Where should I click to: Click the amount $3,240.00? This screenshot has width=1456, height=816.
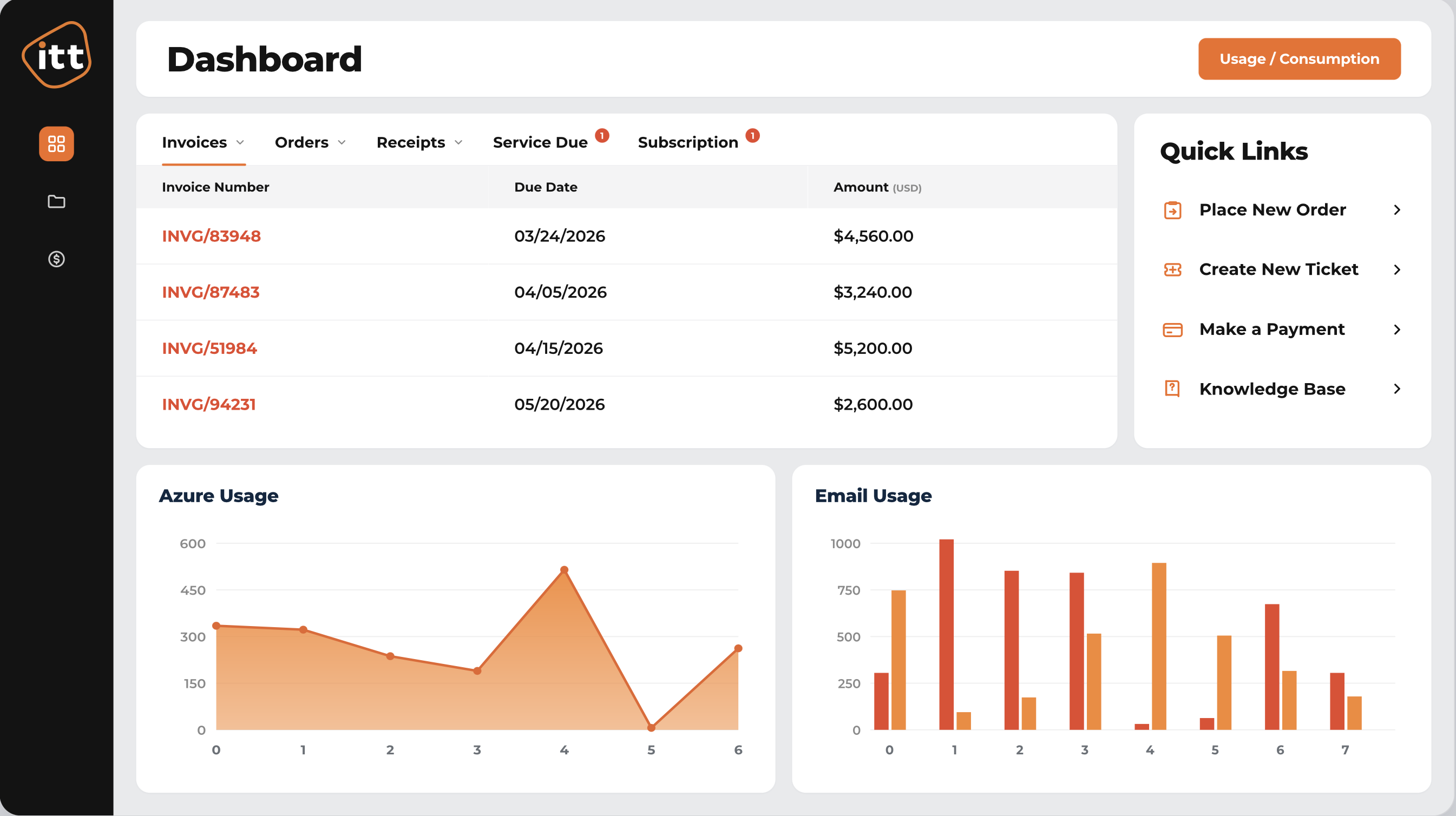point(873,292)
